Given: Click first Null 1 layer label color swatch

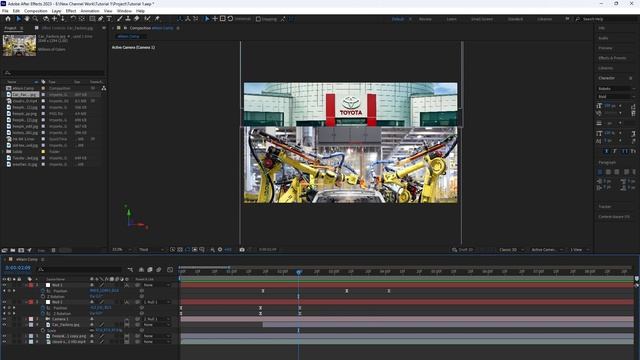Looking at the screenshot, I should point(31,285).
